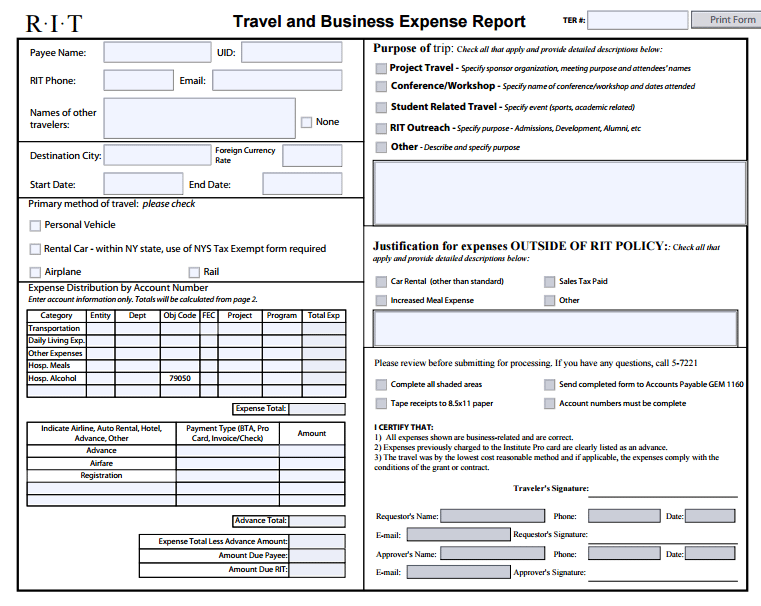The image size is (761, 606).
Task: Click Advance row Payment Type cell
Action: coord(228,451)
